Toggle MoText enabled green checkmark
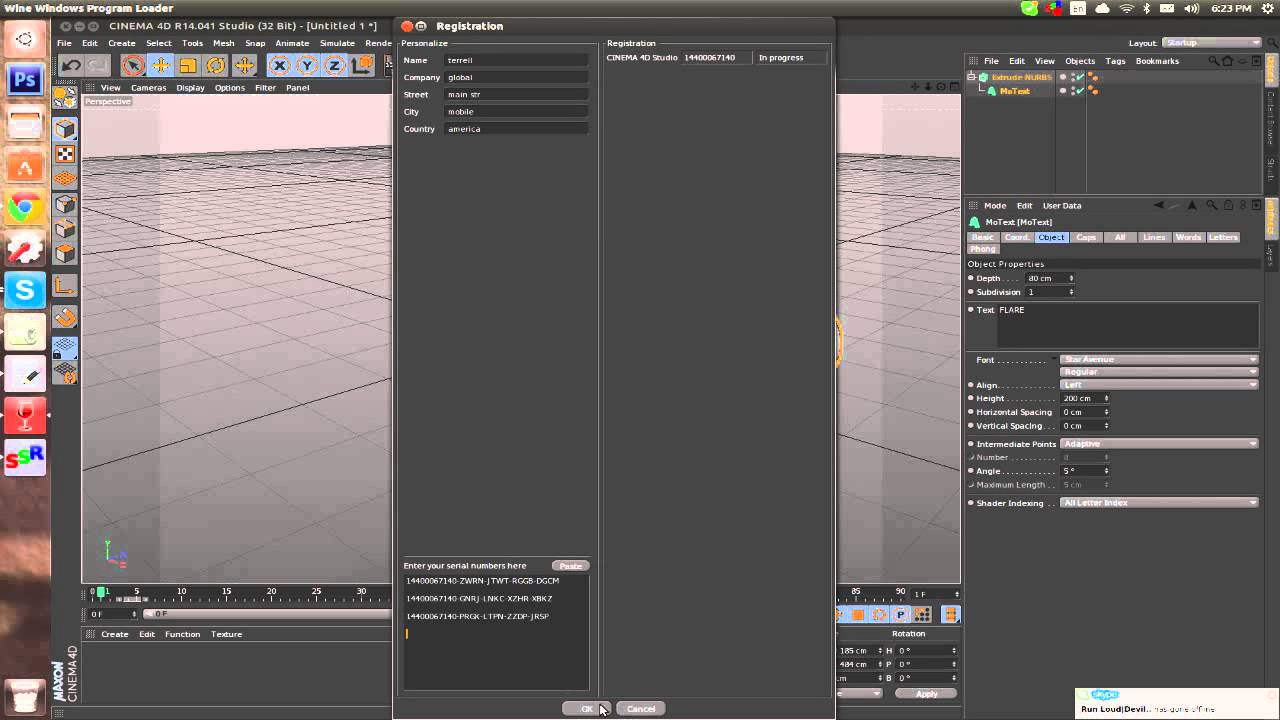The width and height of the screenshot is (1280, 720). [x=1081, y=91]
